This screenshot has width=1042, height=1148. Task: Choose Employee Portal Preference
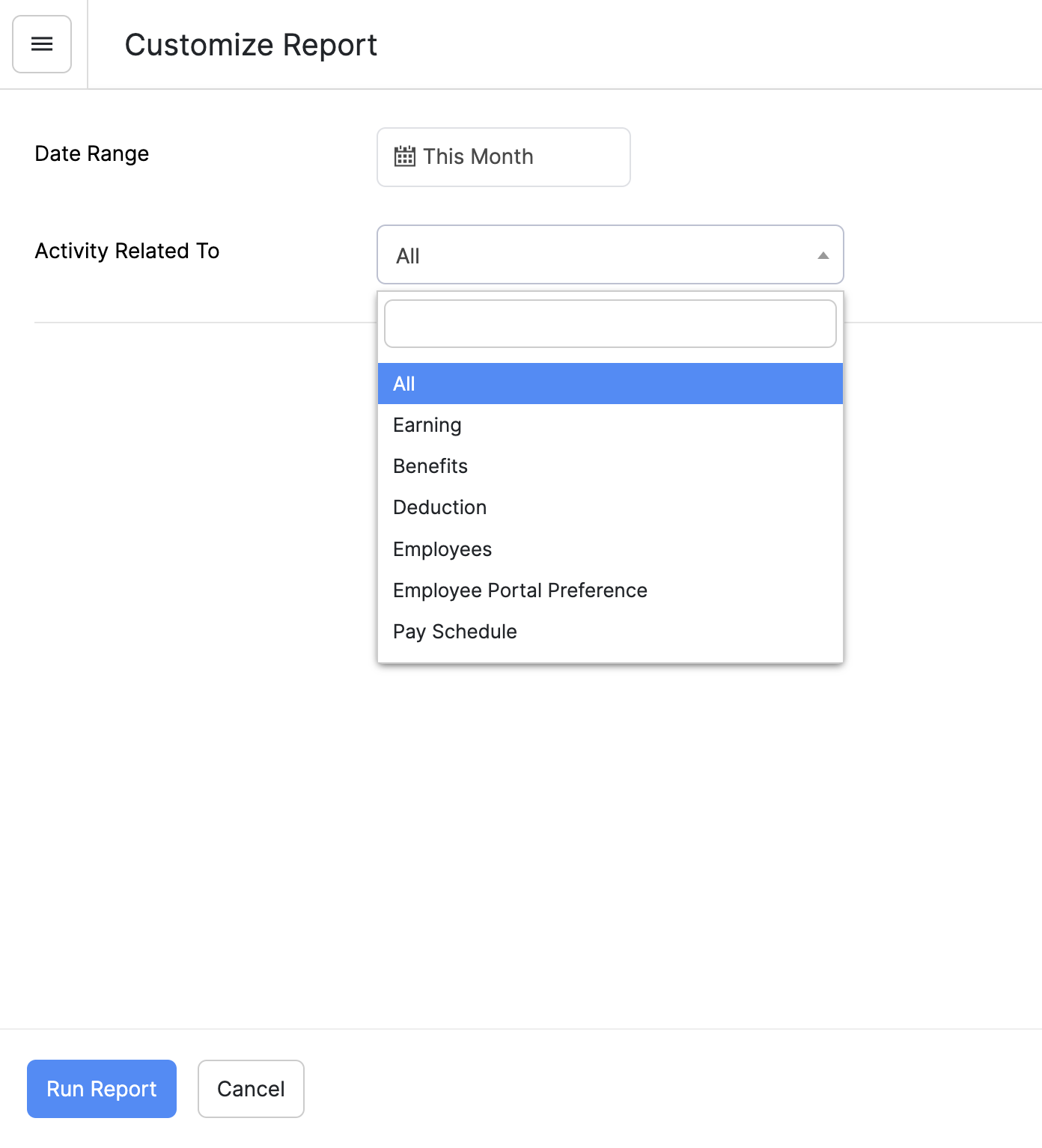(x=520, y=590)
